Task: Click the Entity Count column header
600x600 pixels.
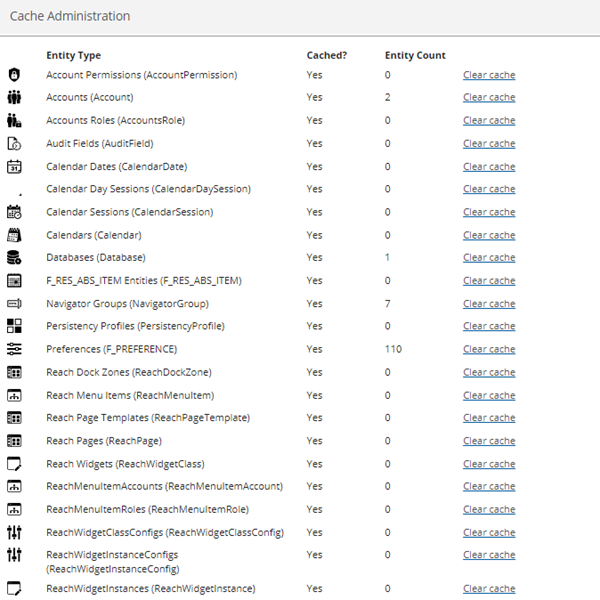Action: (x=415, y=55)
